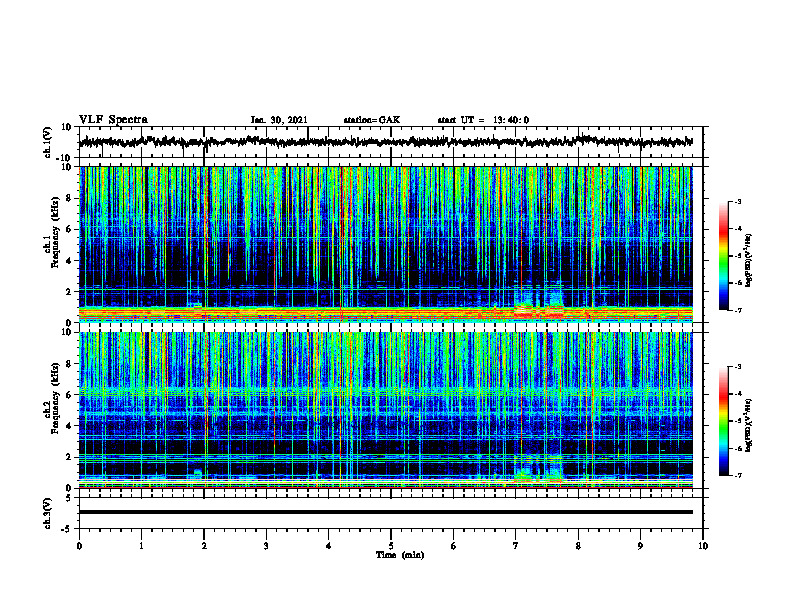The image size is (792, 612).
Task: Click the "station=GAK" label
Action: 372,120
